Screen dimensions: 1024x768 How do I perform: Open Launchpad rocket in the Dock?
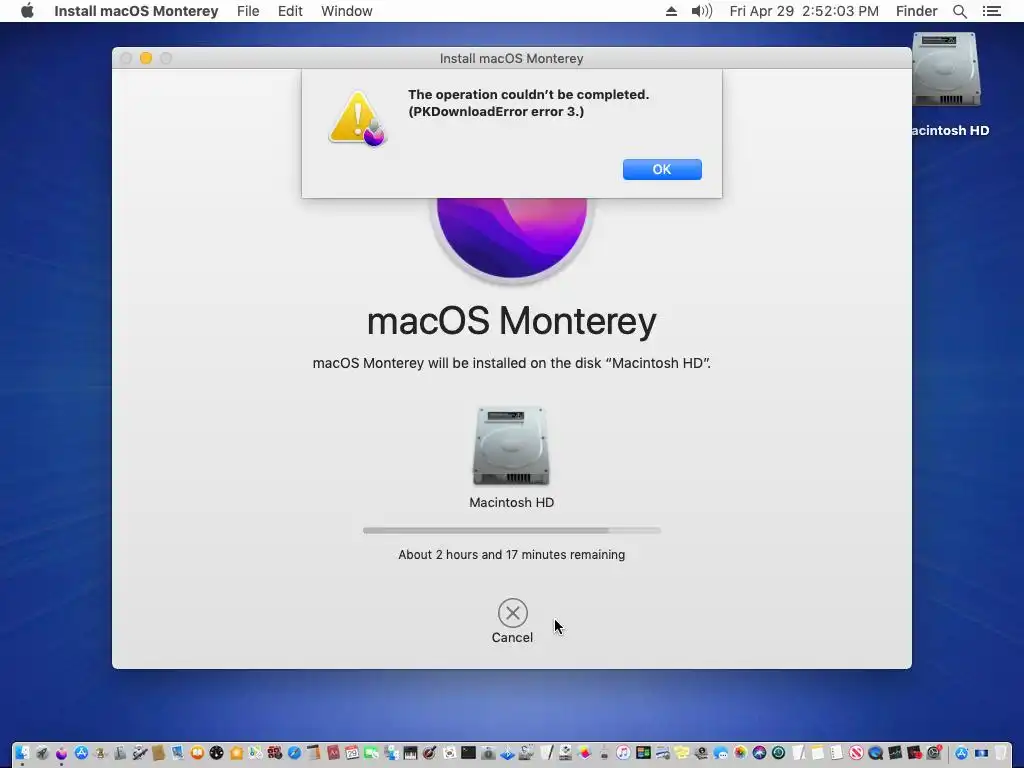tap(42, 753)
